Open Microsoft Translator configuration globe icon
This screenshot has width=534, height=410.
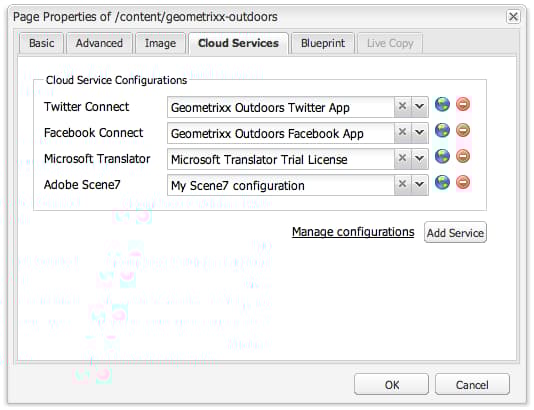pyautogui.click(x=442, y=156)
